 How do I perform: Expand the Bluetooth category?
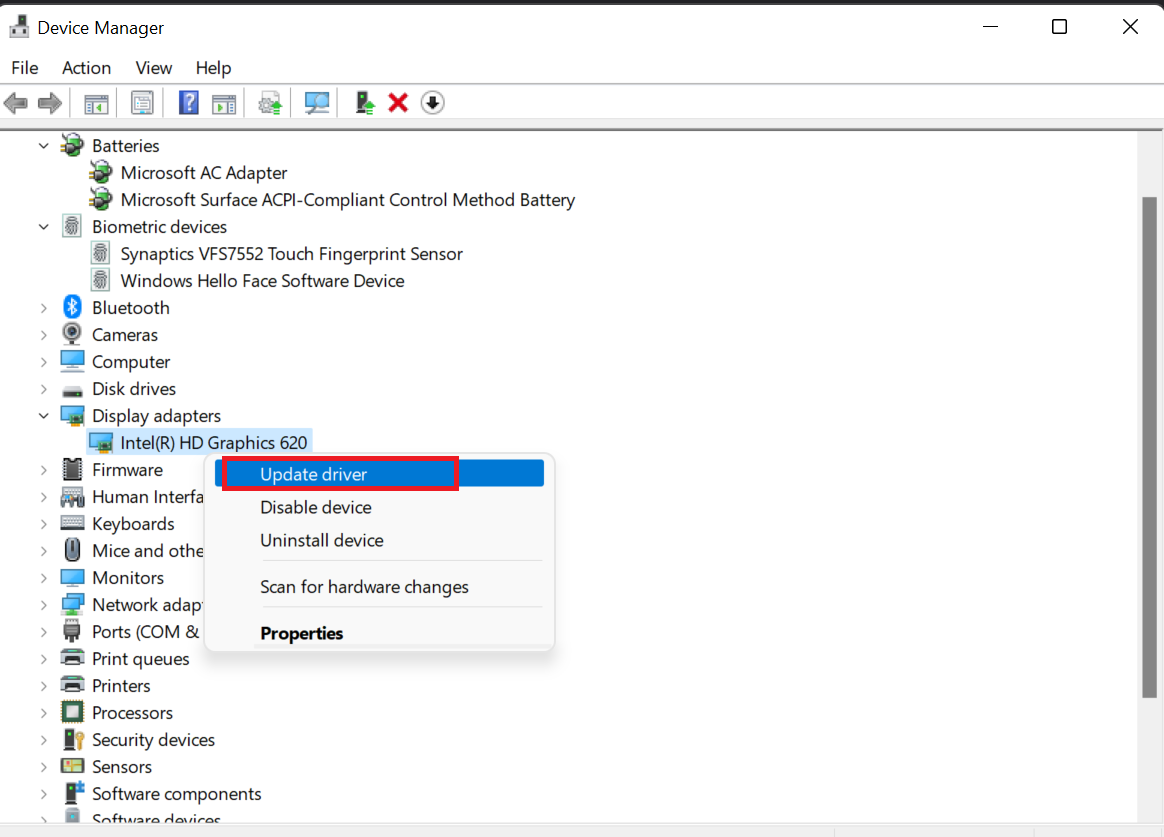44,307
